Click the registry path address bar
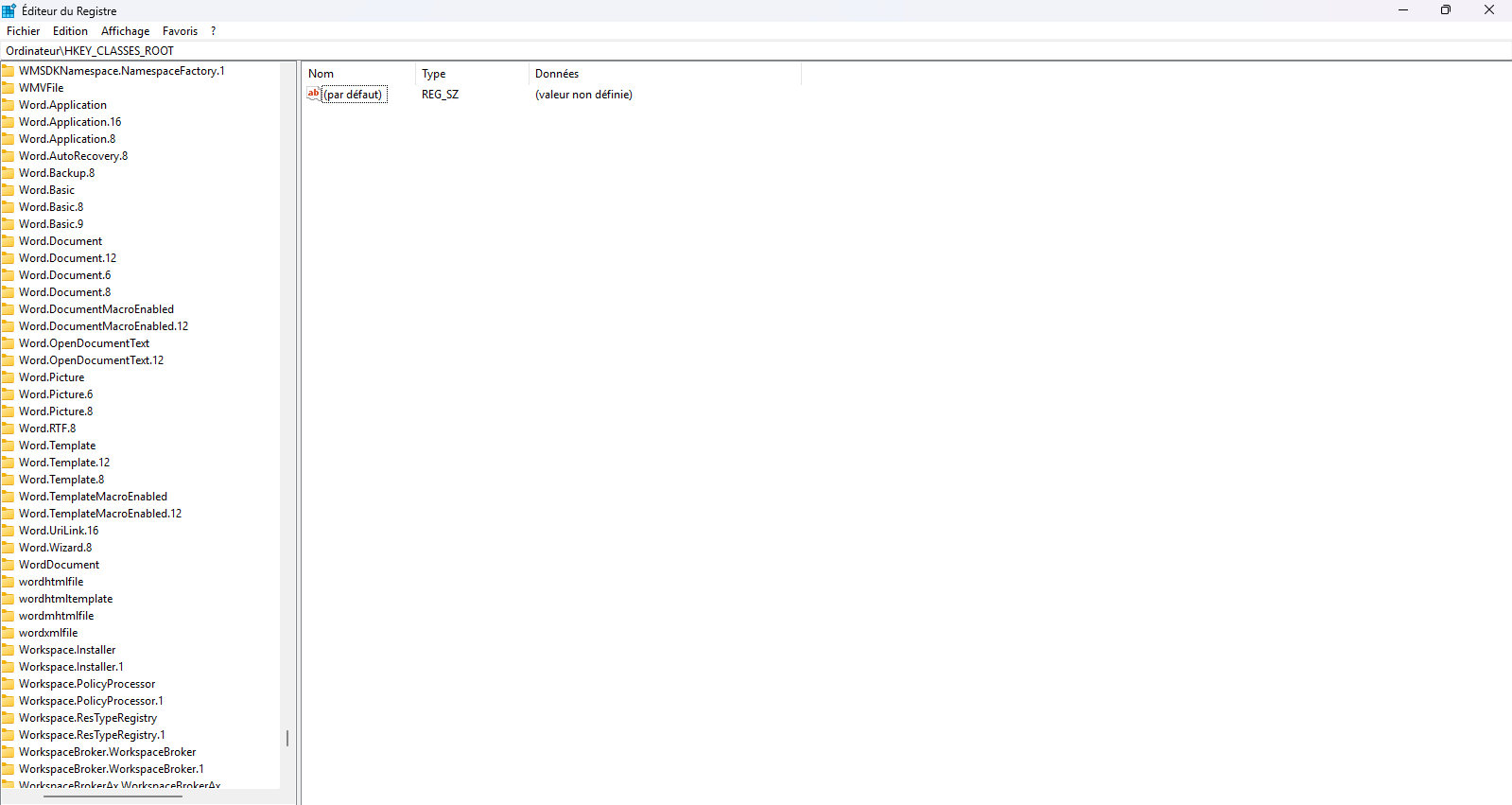The height and width of the screenshot is (805, 1512). tap(756, 51)
